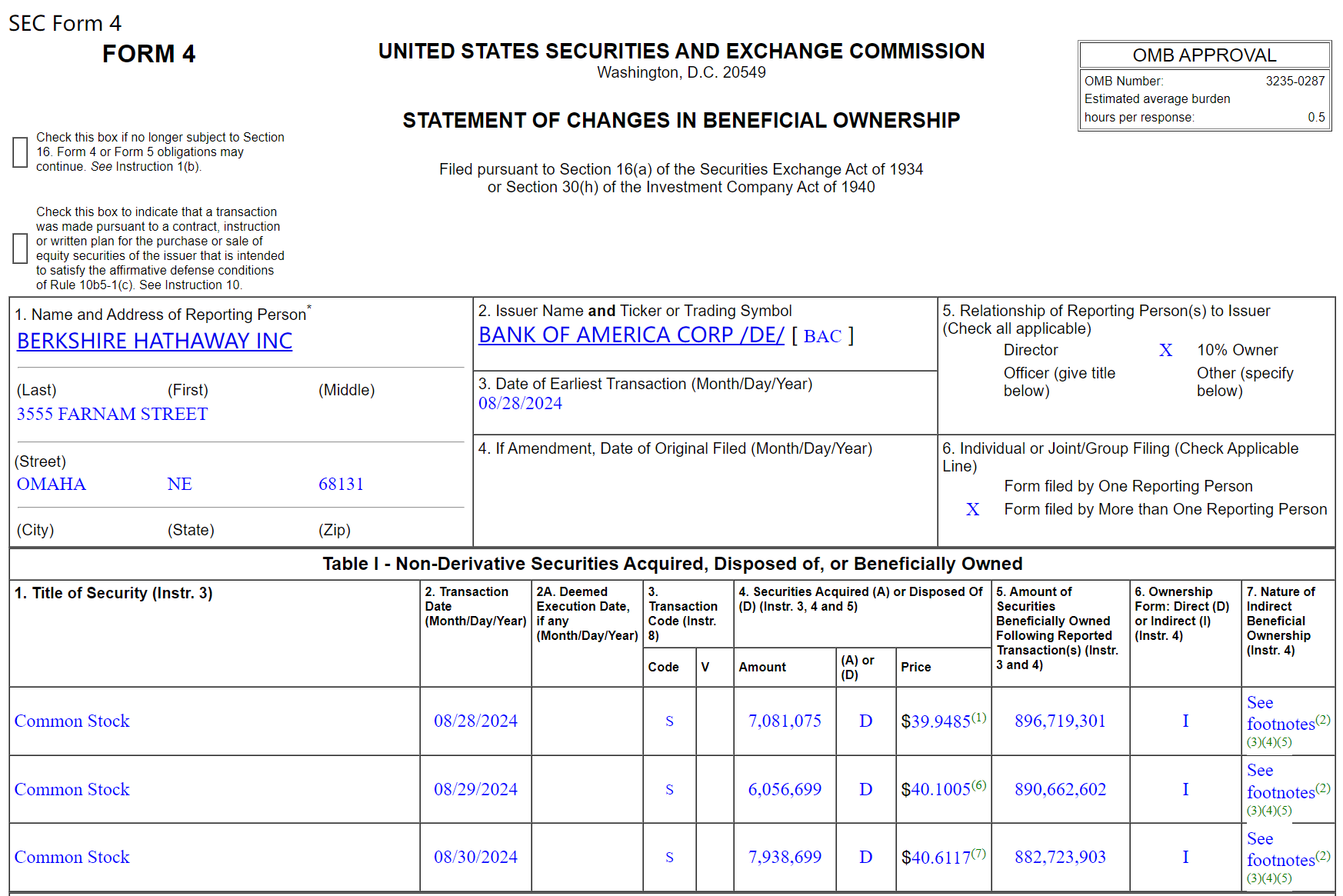The width and height of the screenshot is (1343, 896).
Task: Open the BANK OF AMERICA CORP /DE/ link
Action: point(632,335)
